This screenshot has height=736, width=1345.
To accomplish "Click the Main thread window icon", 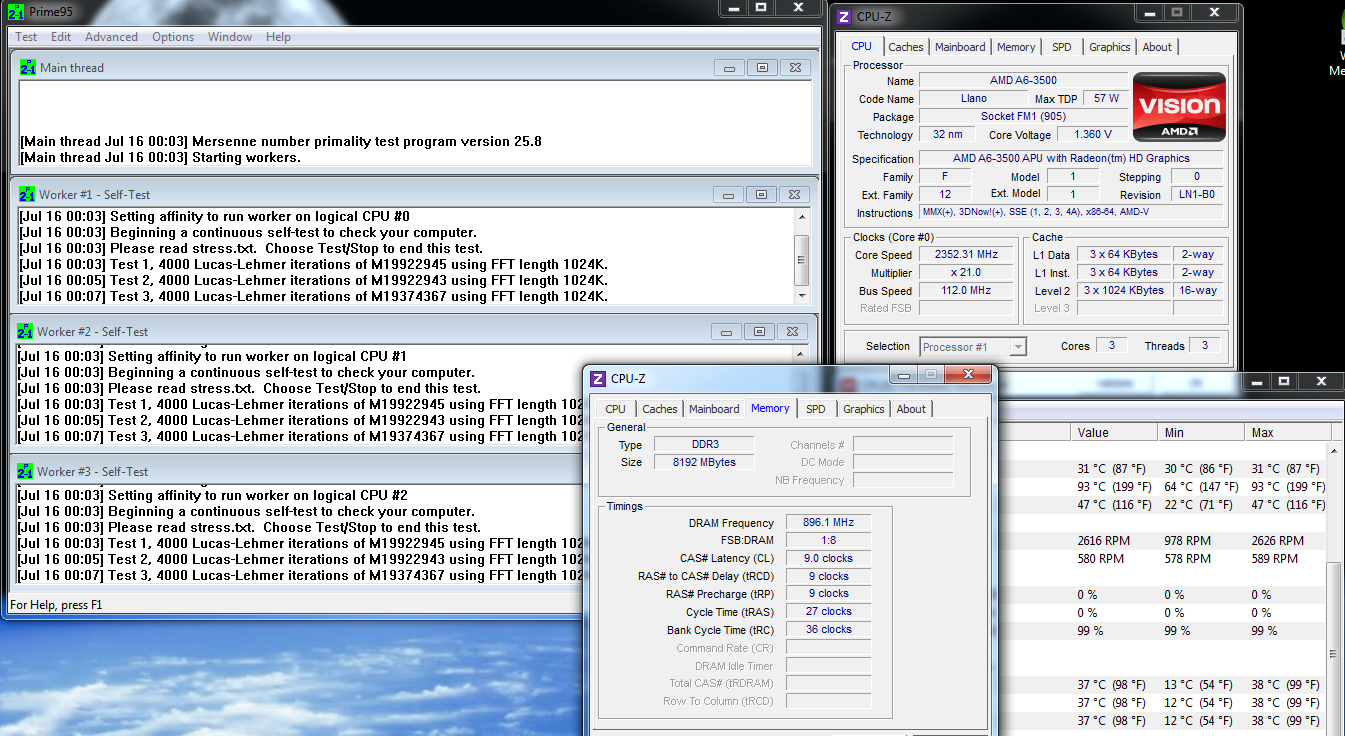I will [x=29, y=68].
